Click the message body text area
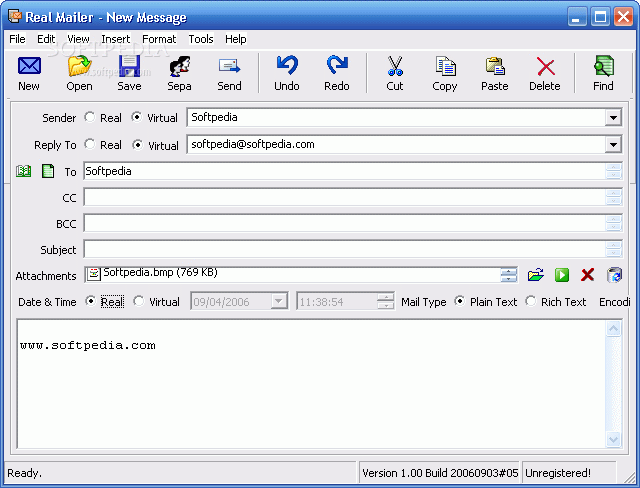Image resolution: width=640 pixels, height=488 pixels. point(311,384)
